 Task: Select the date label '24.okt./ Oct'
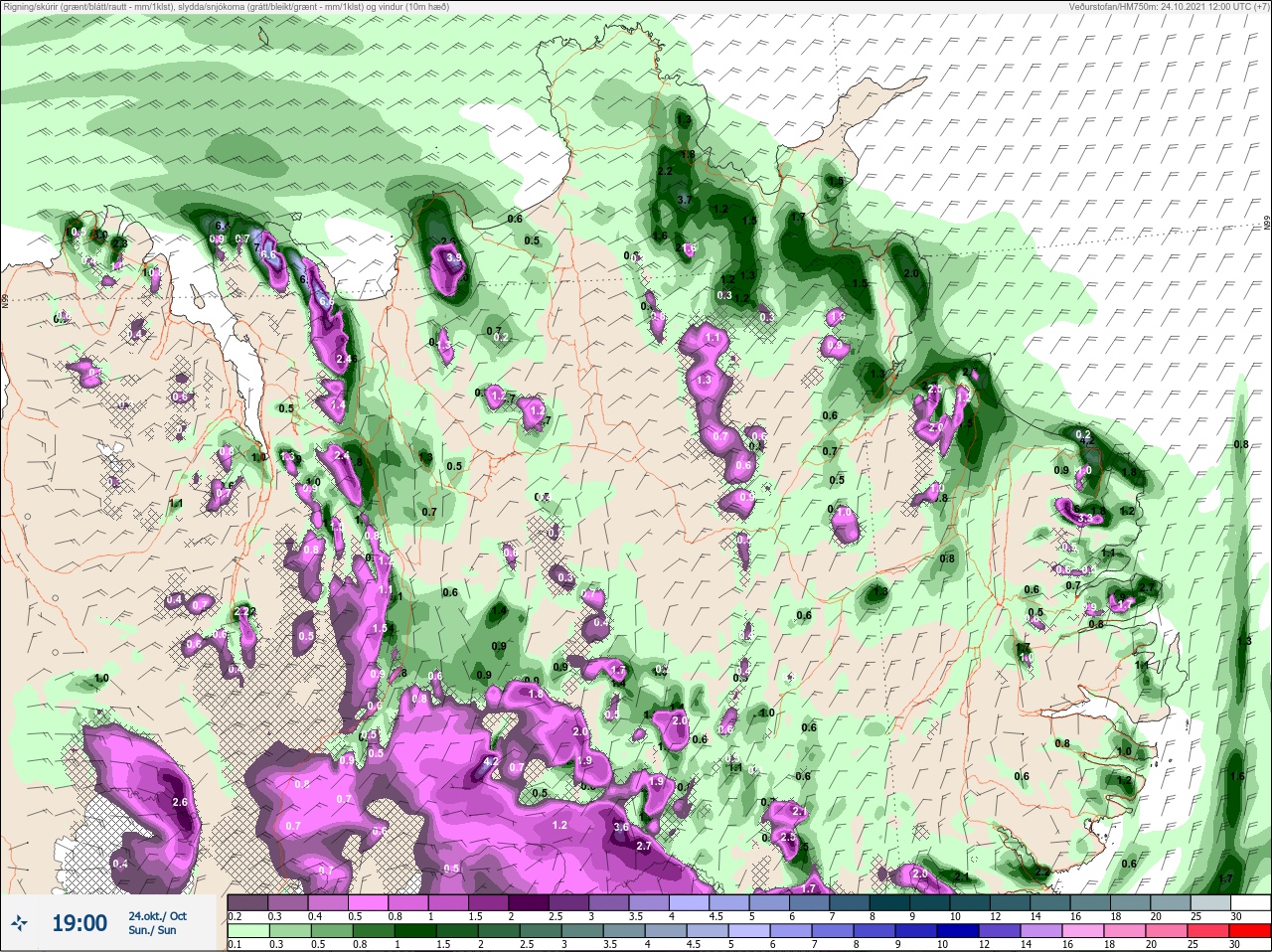pos(157,915)
